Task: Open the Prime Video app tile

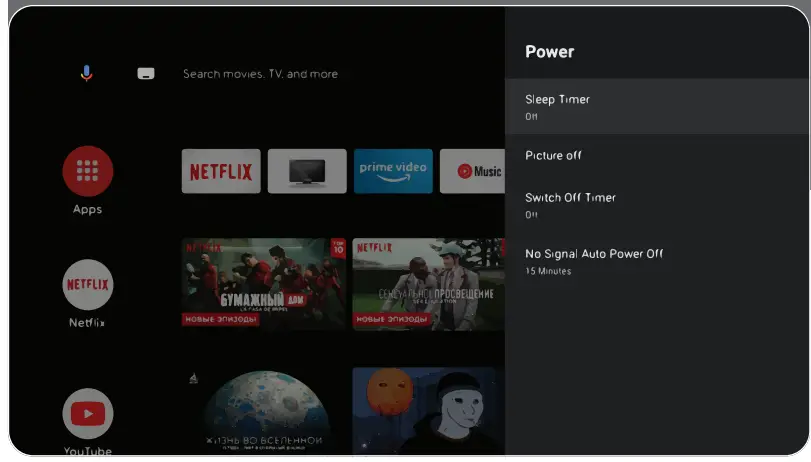Action: 393,171
